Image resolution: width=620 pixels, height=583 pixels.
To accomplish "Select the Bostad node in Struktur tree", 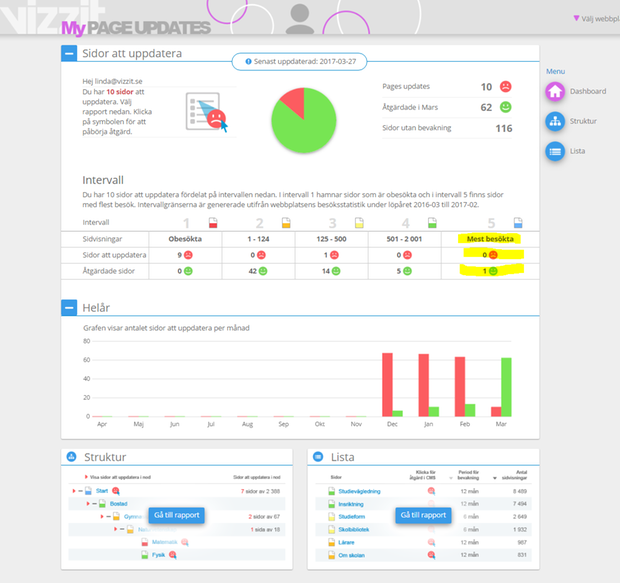I will (x=118, y=504).
